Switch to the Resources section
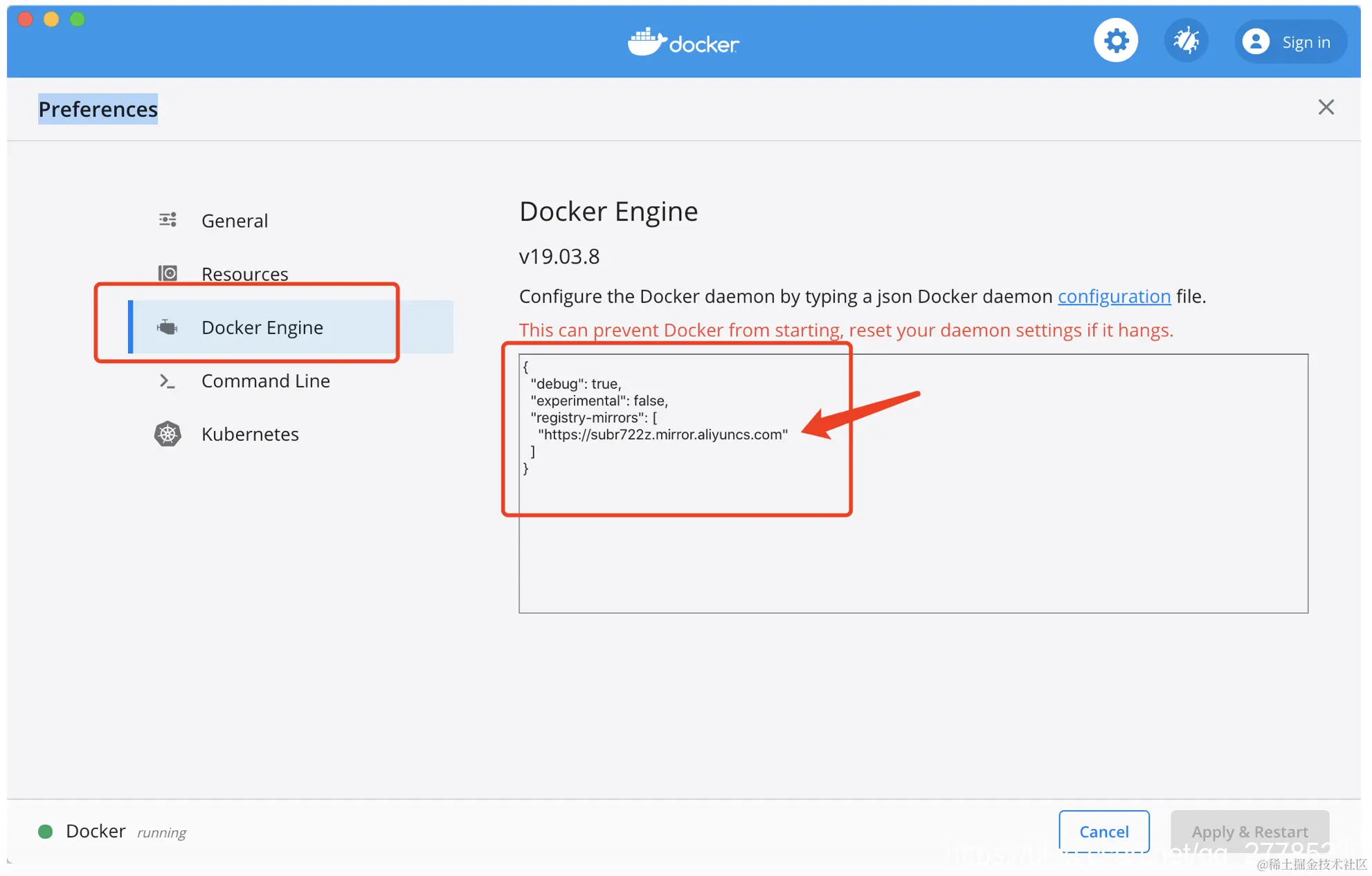This screenshot has height=876, width=1372. [x=244, y=274]
